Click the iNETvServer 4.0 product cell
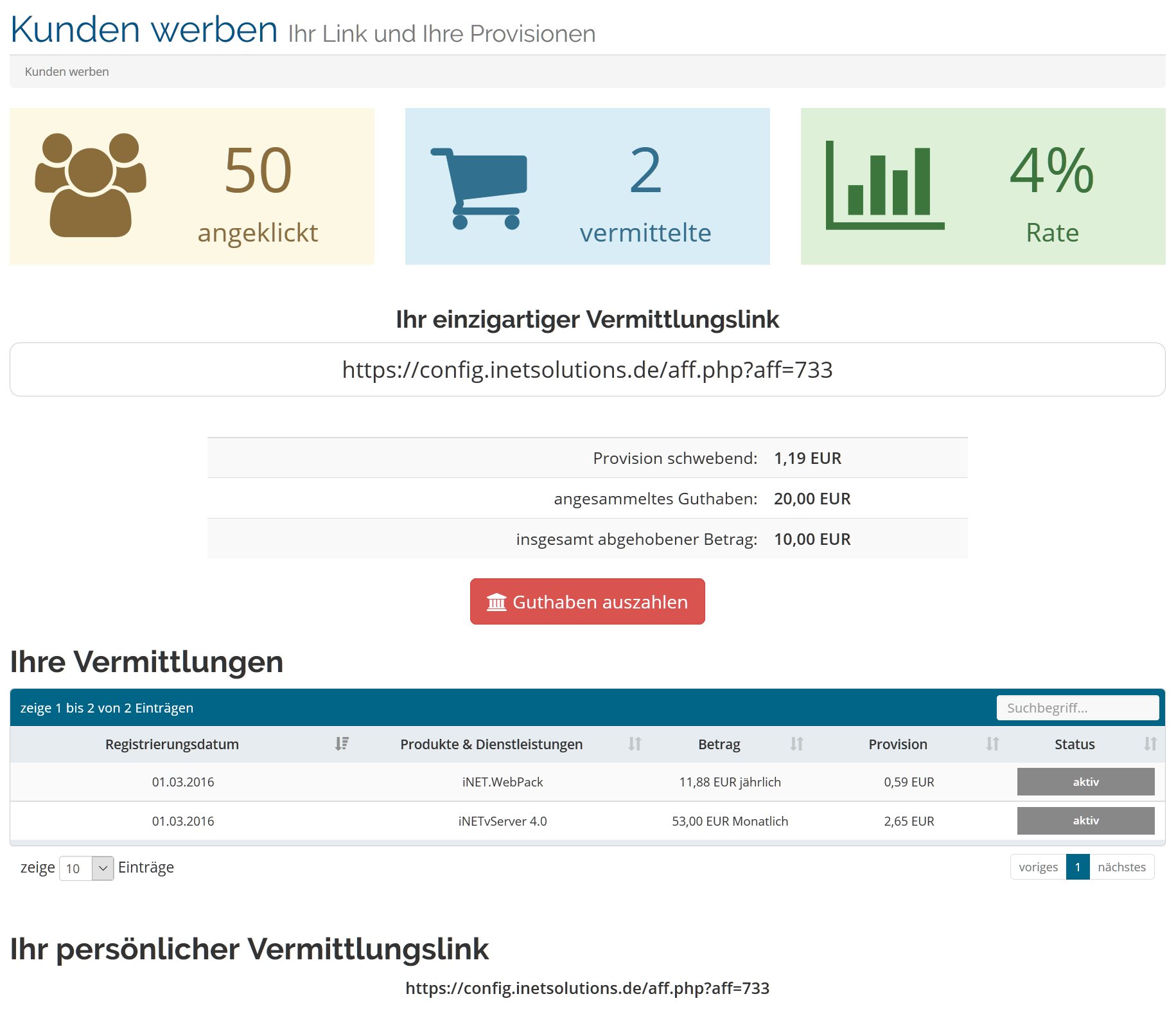The width and height of the screenshot is (1176, 1012). [502, 821]
